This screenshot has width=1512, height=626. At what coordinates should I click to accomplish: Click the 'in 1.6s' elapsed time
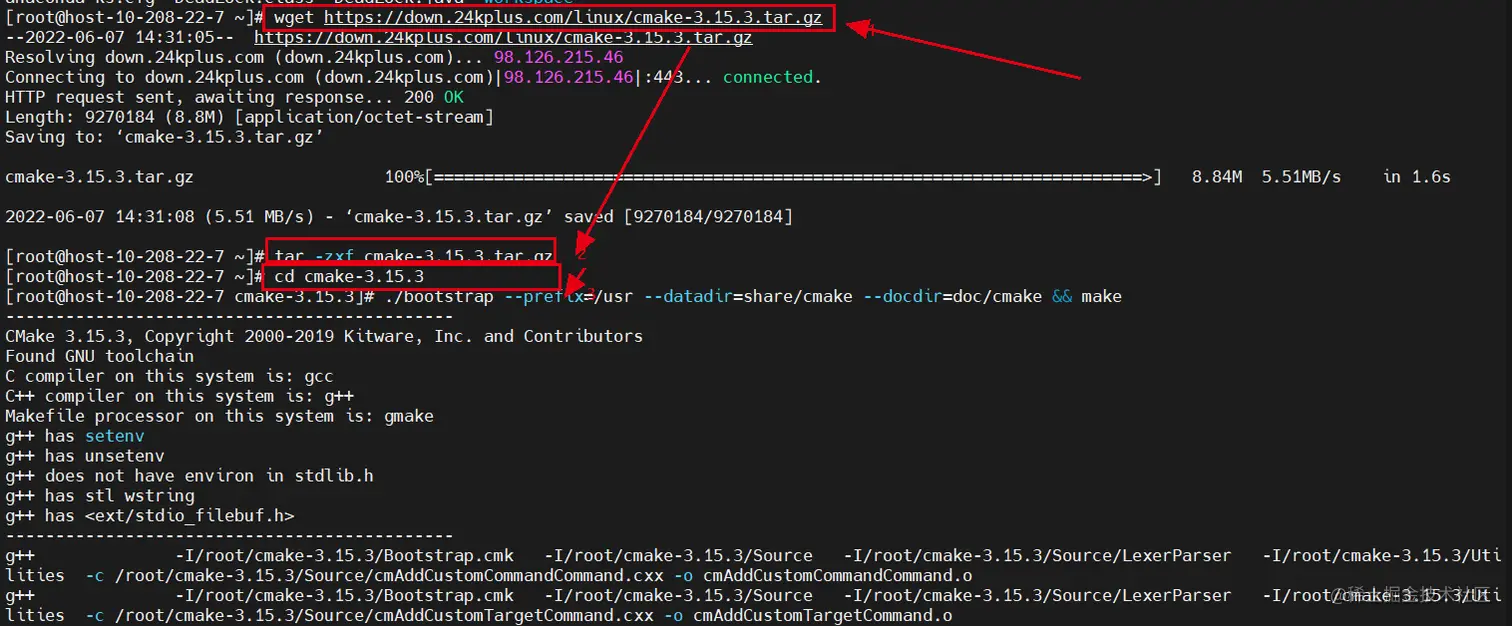(1416, 177)
